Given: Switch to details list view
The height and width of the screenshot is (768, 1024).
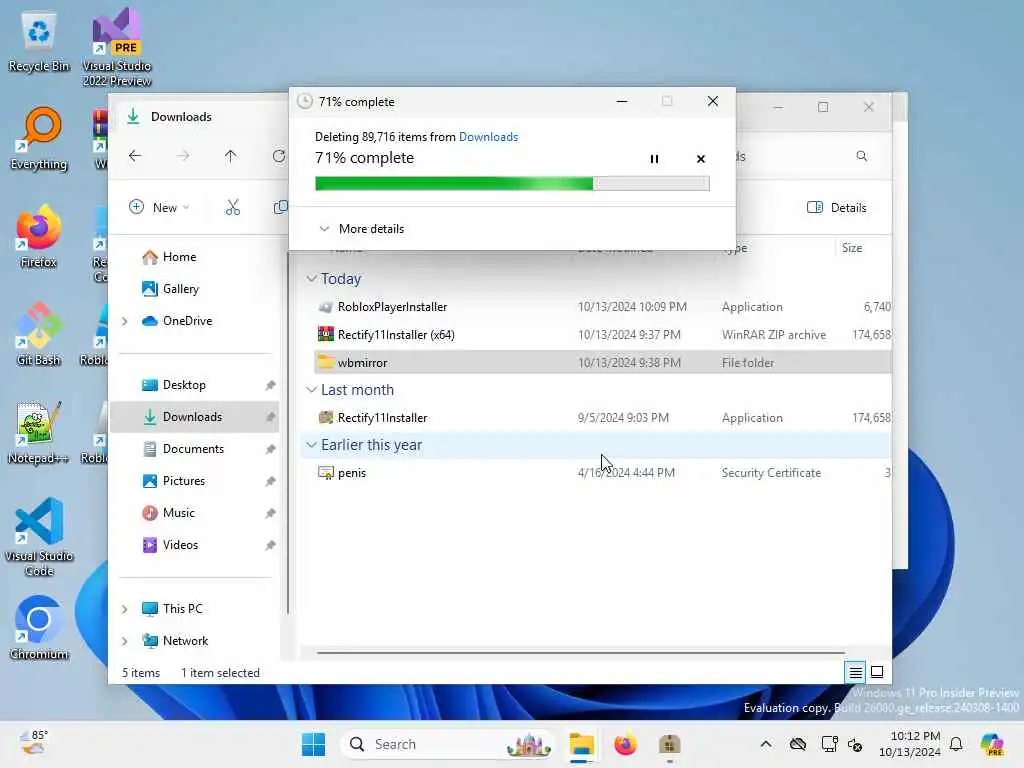Looking at the screenshot, I should point(856,672).
